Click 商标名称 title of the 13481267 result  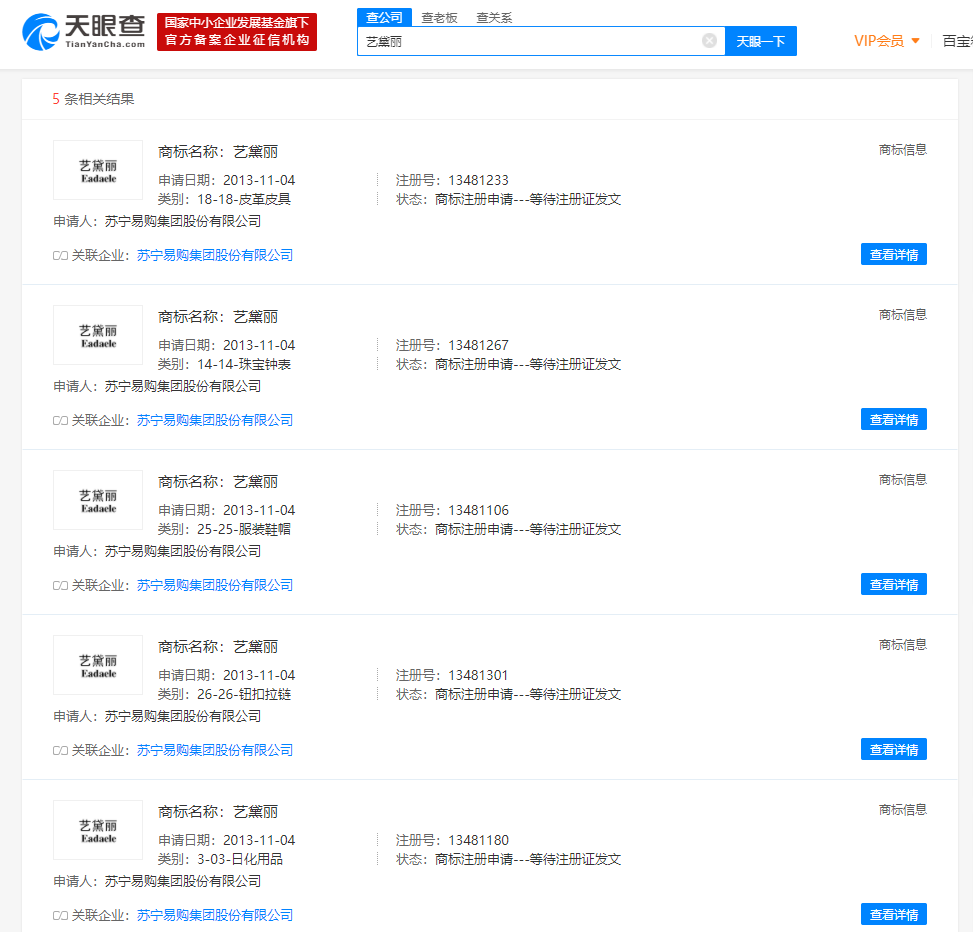point(218,317)
